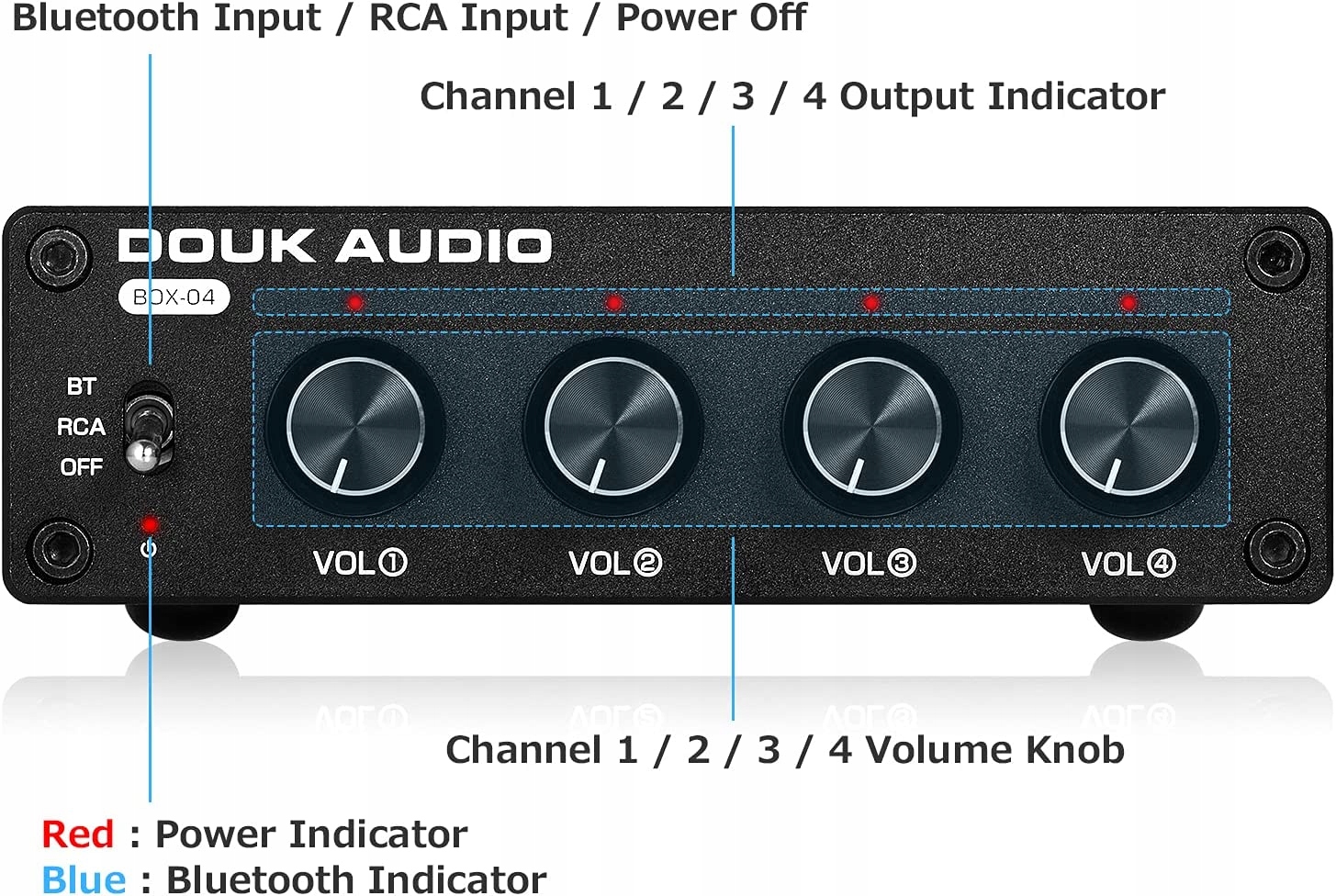The image size is (1336, 896).
Task: Click the BT label by the switch
Action: (x=82, y=386)
